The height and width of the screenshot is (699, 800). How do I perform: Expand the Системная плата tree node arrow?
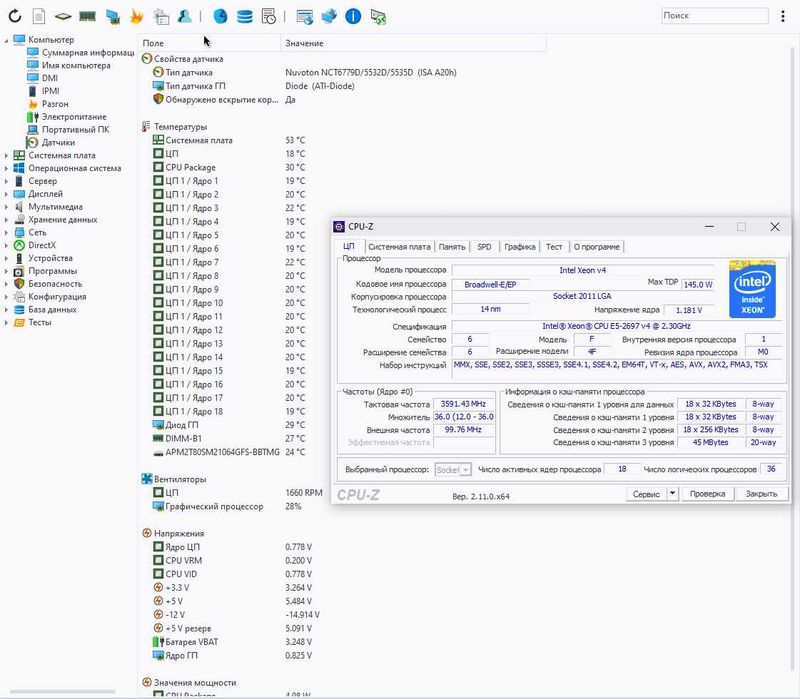(6, 155)
